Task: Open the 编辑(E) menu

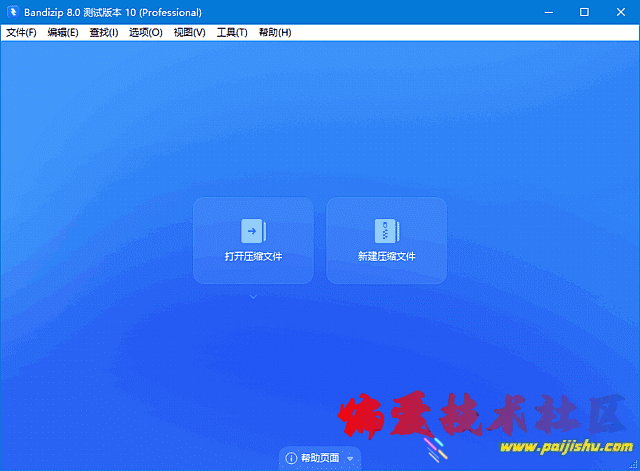Action: (x=63, y=33)
